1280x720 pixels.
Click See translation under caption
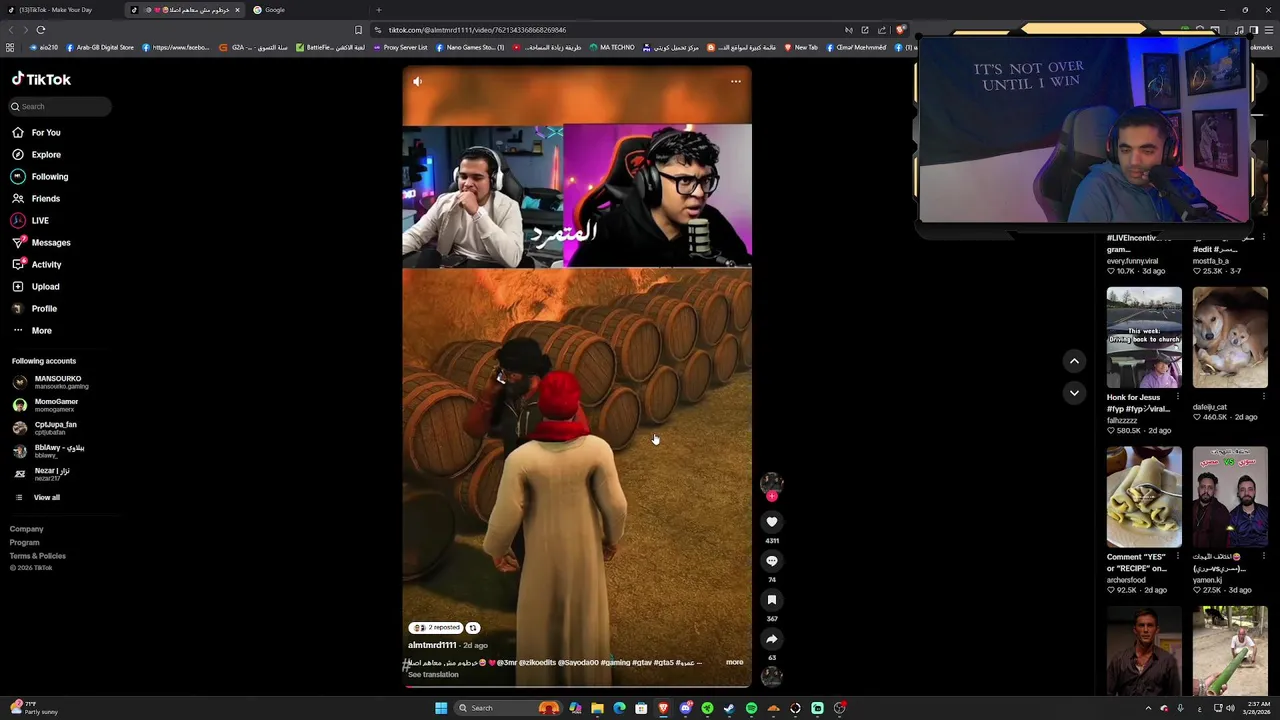click(x=433, y=674)
